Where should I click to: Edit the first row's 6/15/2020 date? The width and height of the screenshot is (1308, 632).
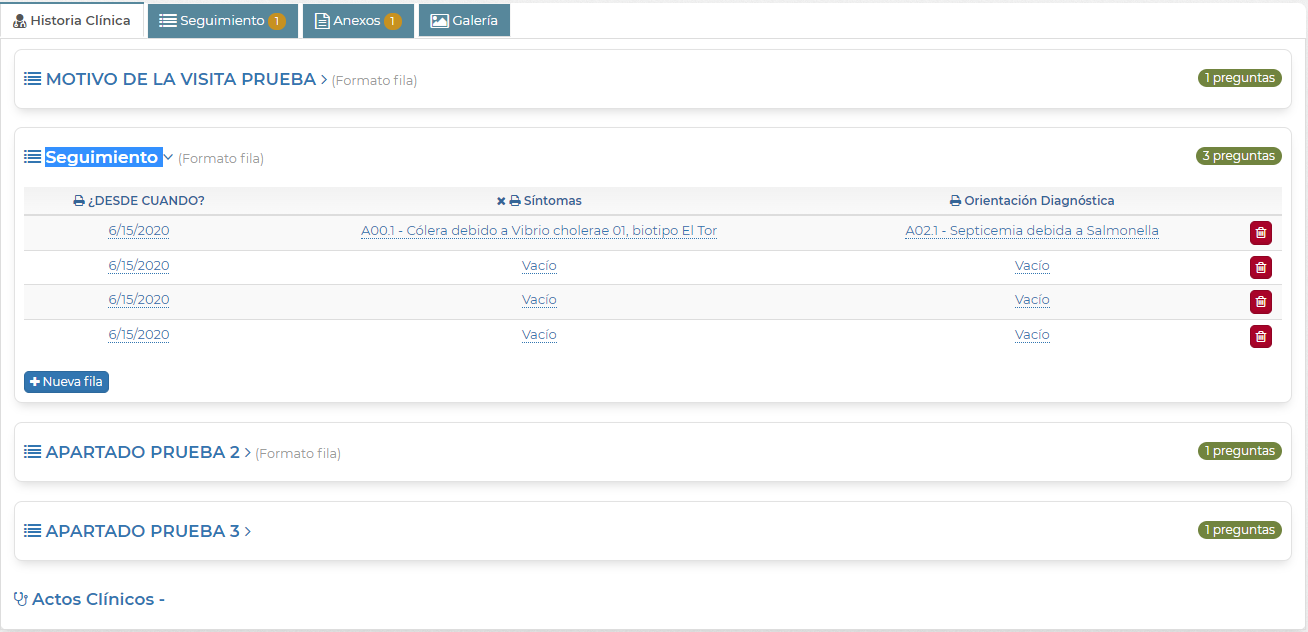pyautogui.click(x=139, y=231)
